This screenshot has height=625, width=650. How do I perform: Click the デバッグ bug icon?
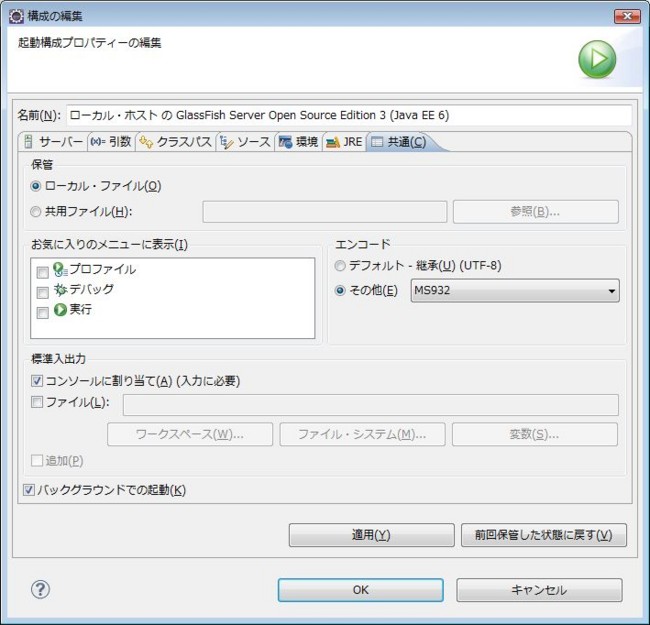pyautogui.click(x=60, y=290)
